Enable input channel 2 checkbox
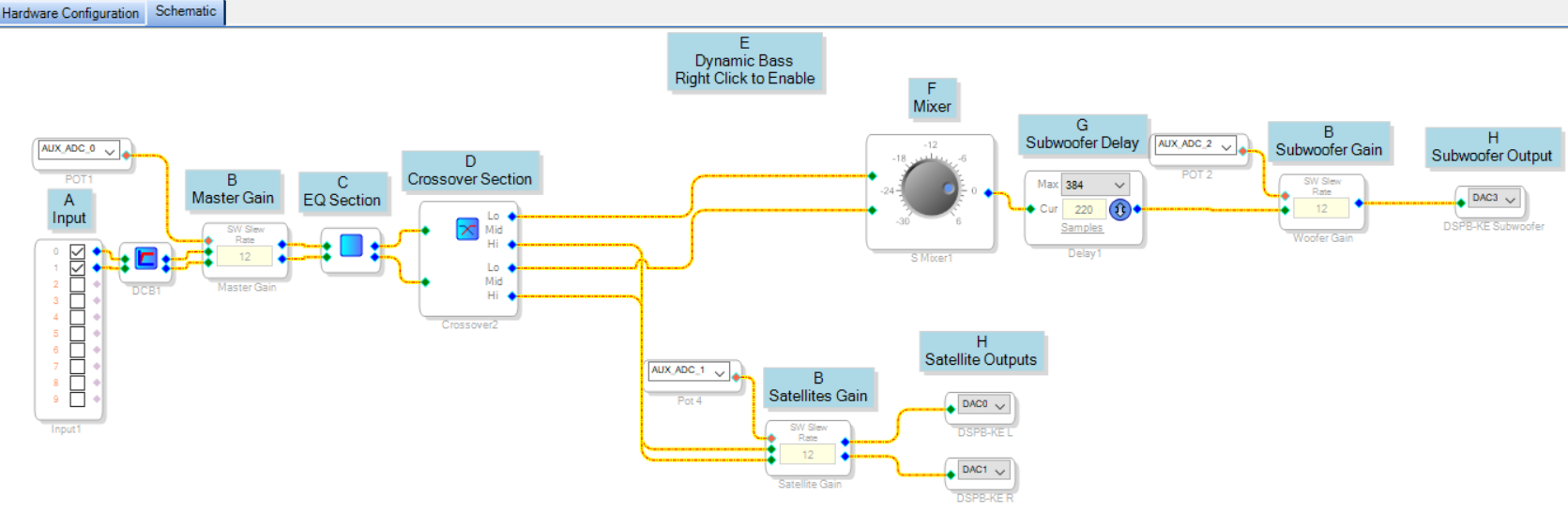Image resolution: width=1568 pixels, height=512 pixels. click(x=78, y=284)
